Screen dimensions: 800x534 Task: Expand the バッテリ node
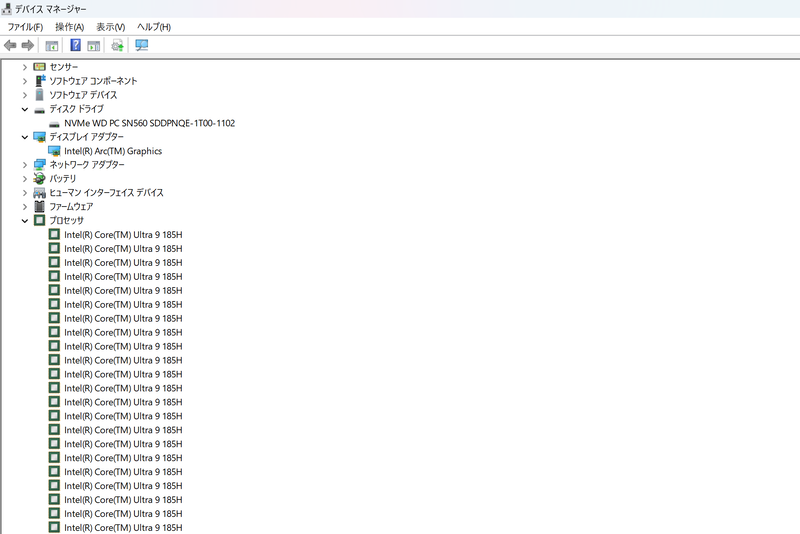point(24,179)
